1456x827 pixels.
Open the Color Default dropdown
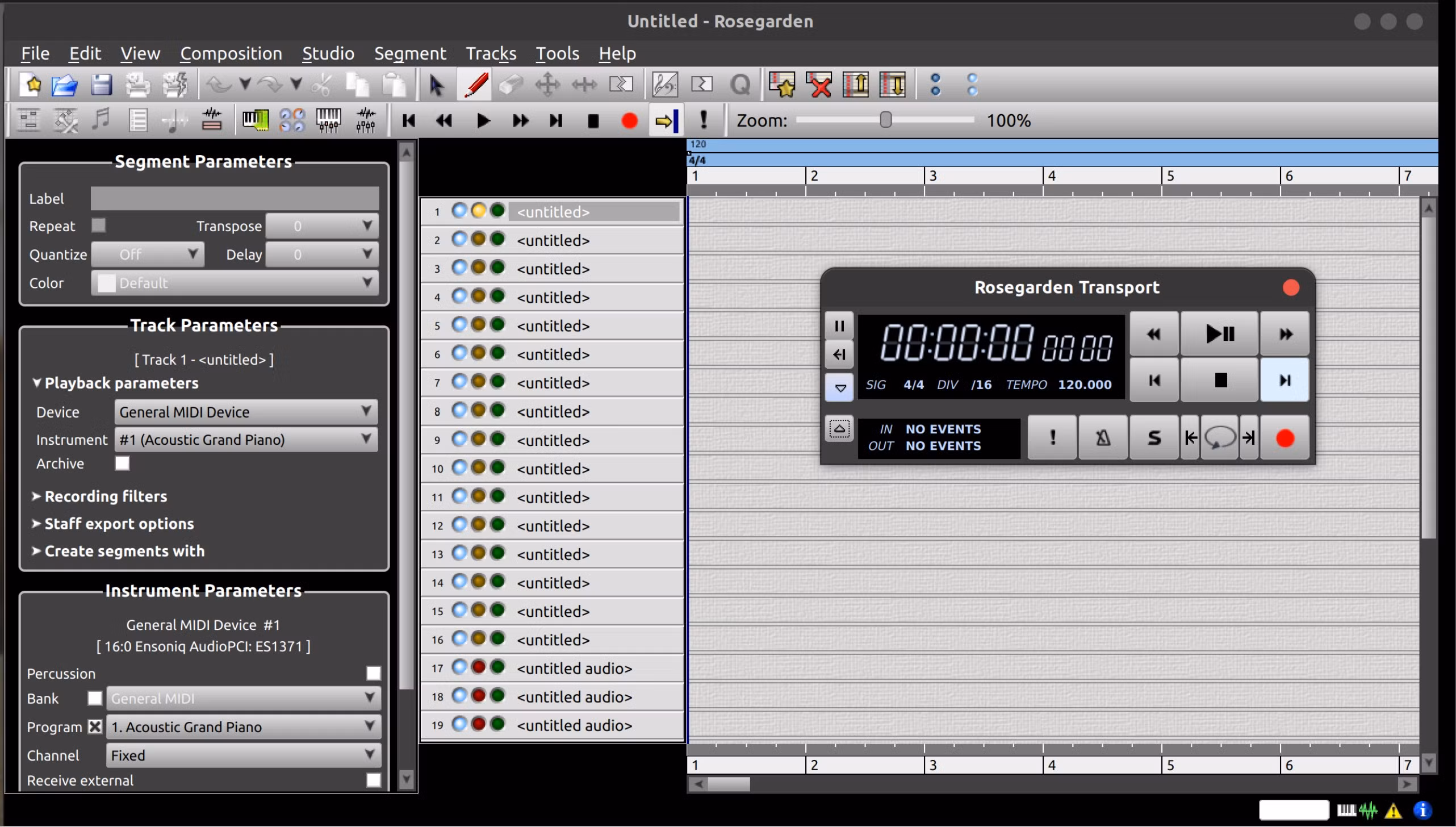pyautogui.click(x=235, y=283)
